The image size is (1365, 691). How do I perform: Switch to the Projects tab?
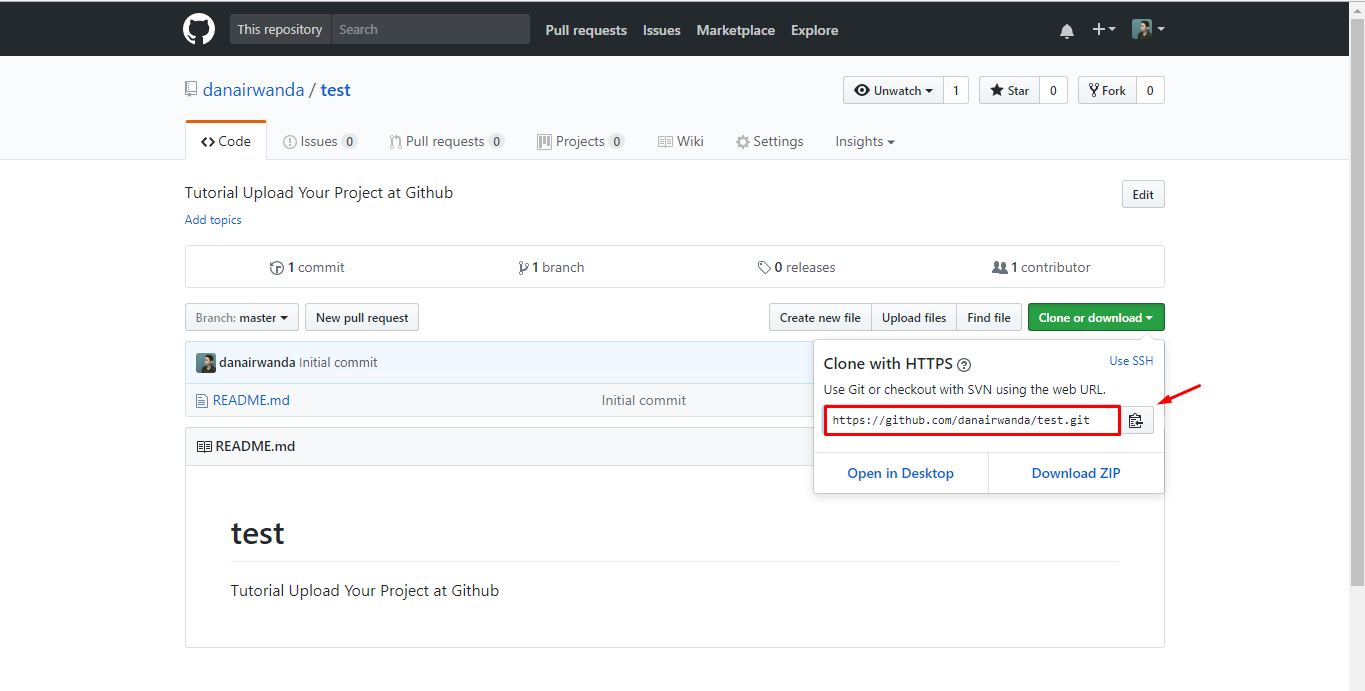click(x=580, y=141)
